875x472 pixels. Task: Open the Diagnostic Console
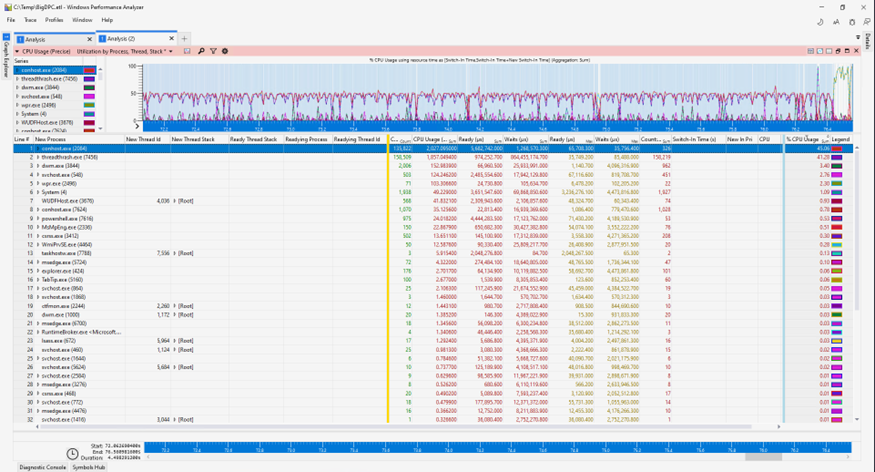42,468
